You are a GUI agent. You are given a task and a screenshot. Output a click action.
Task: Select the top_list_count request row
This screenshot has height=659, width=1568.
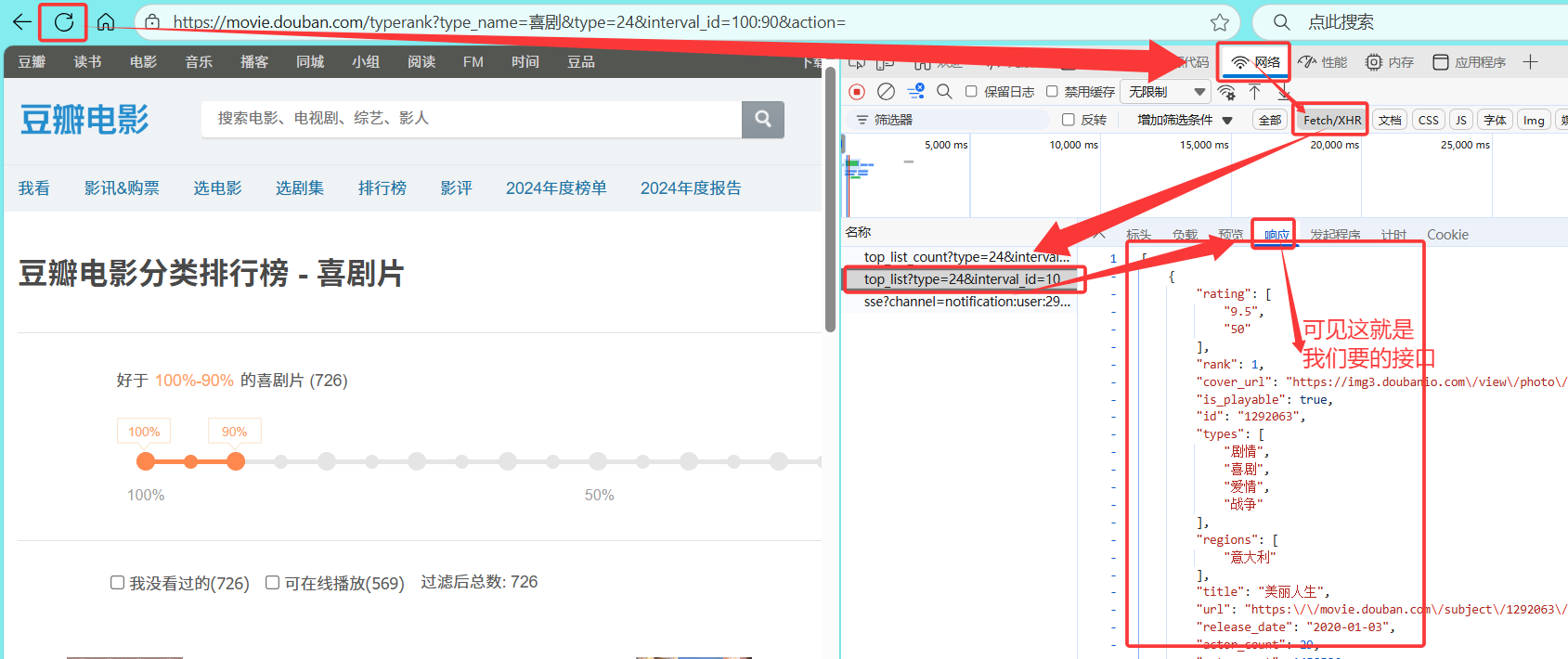click(x=961, y=257)
